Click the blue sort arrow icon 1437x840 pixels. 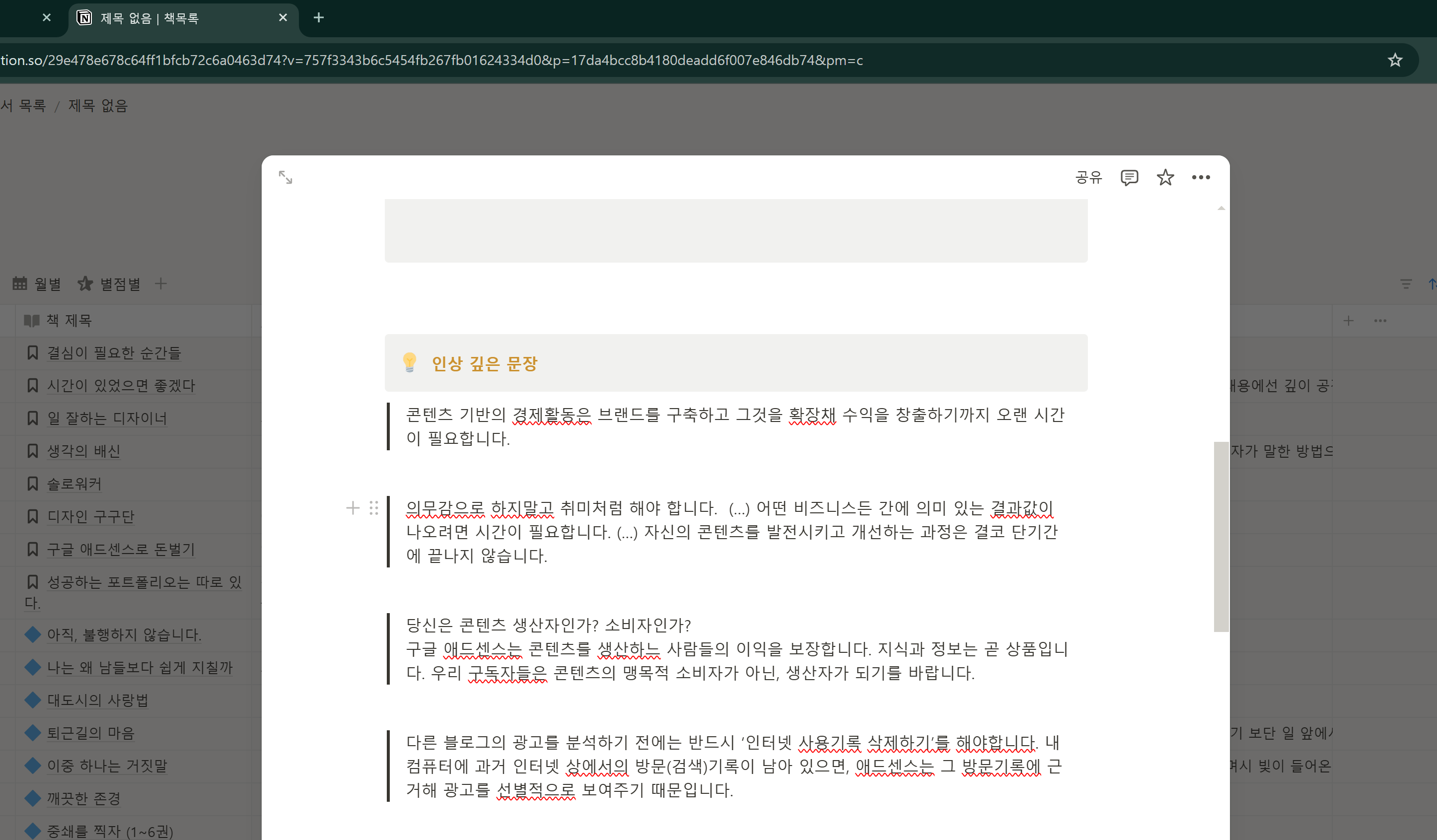tap(1432, 283)
